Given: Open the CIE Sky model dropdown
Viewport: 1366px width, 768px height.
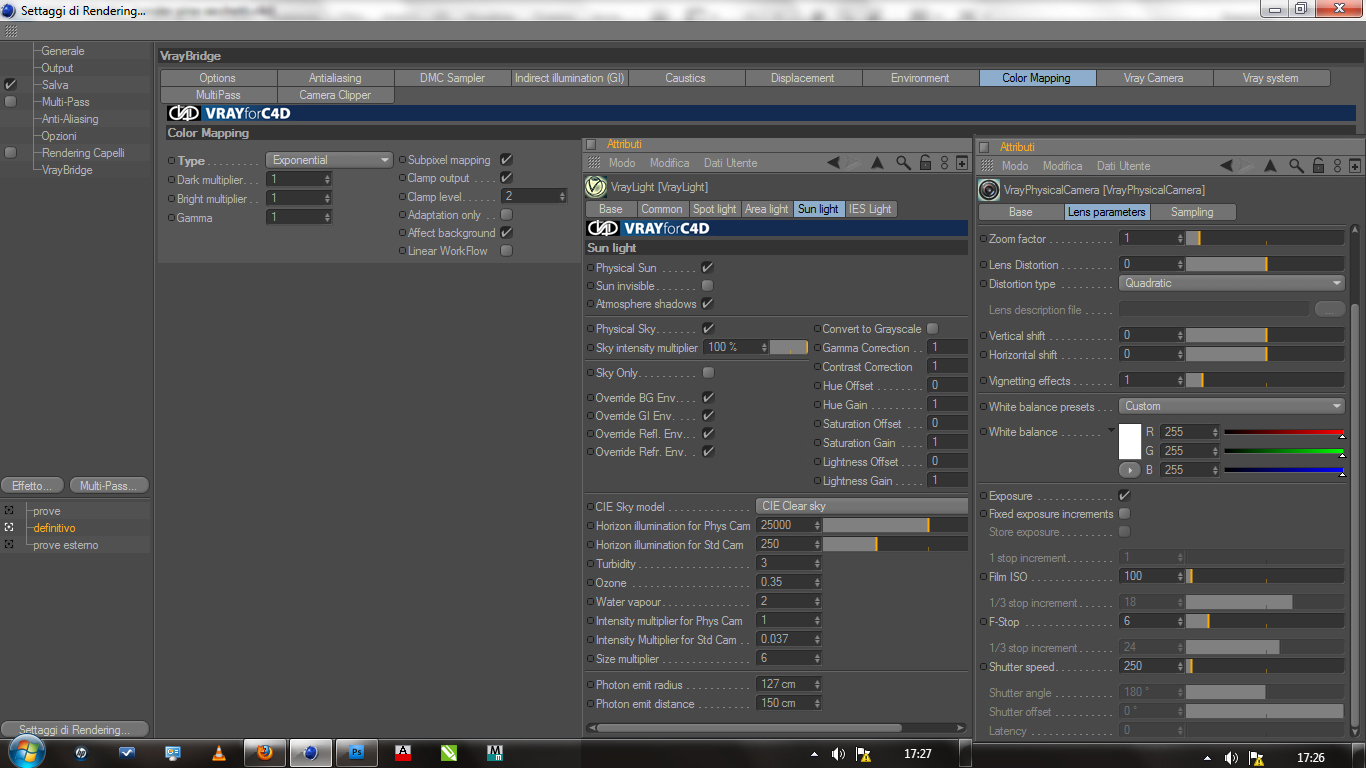Looking at the screenshot, I should 862,506.
